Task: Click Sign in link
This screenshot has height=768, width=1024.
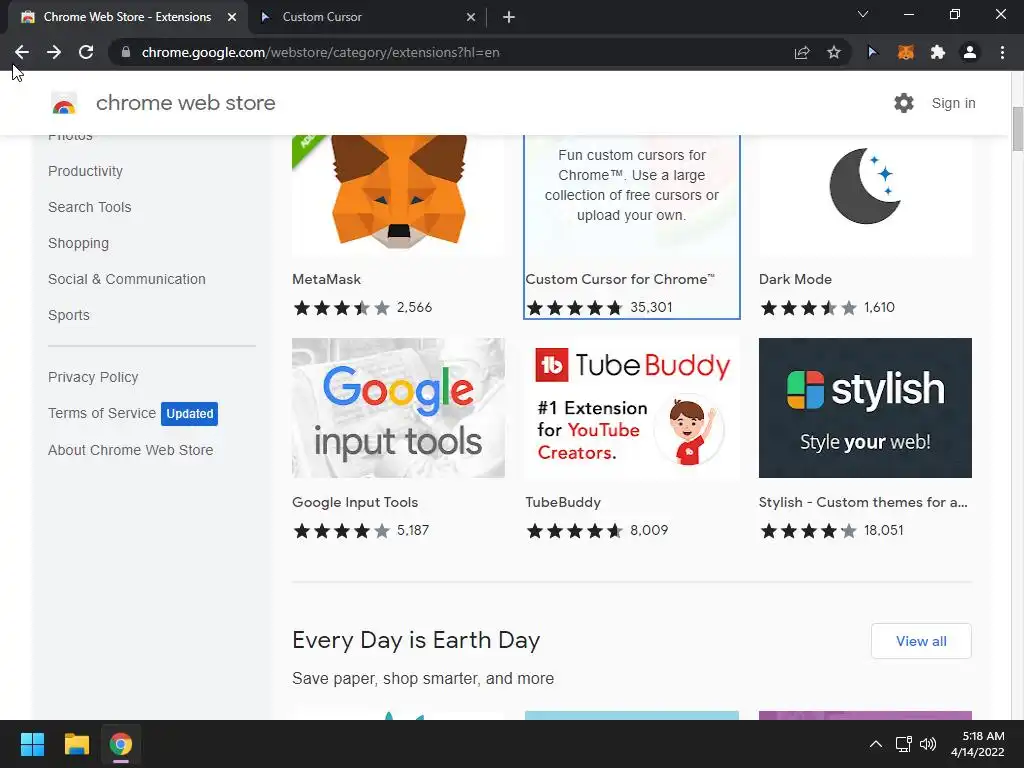Action: [953, 103]
